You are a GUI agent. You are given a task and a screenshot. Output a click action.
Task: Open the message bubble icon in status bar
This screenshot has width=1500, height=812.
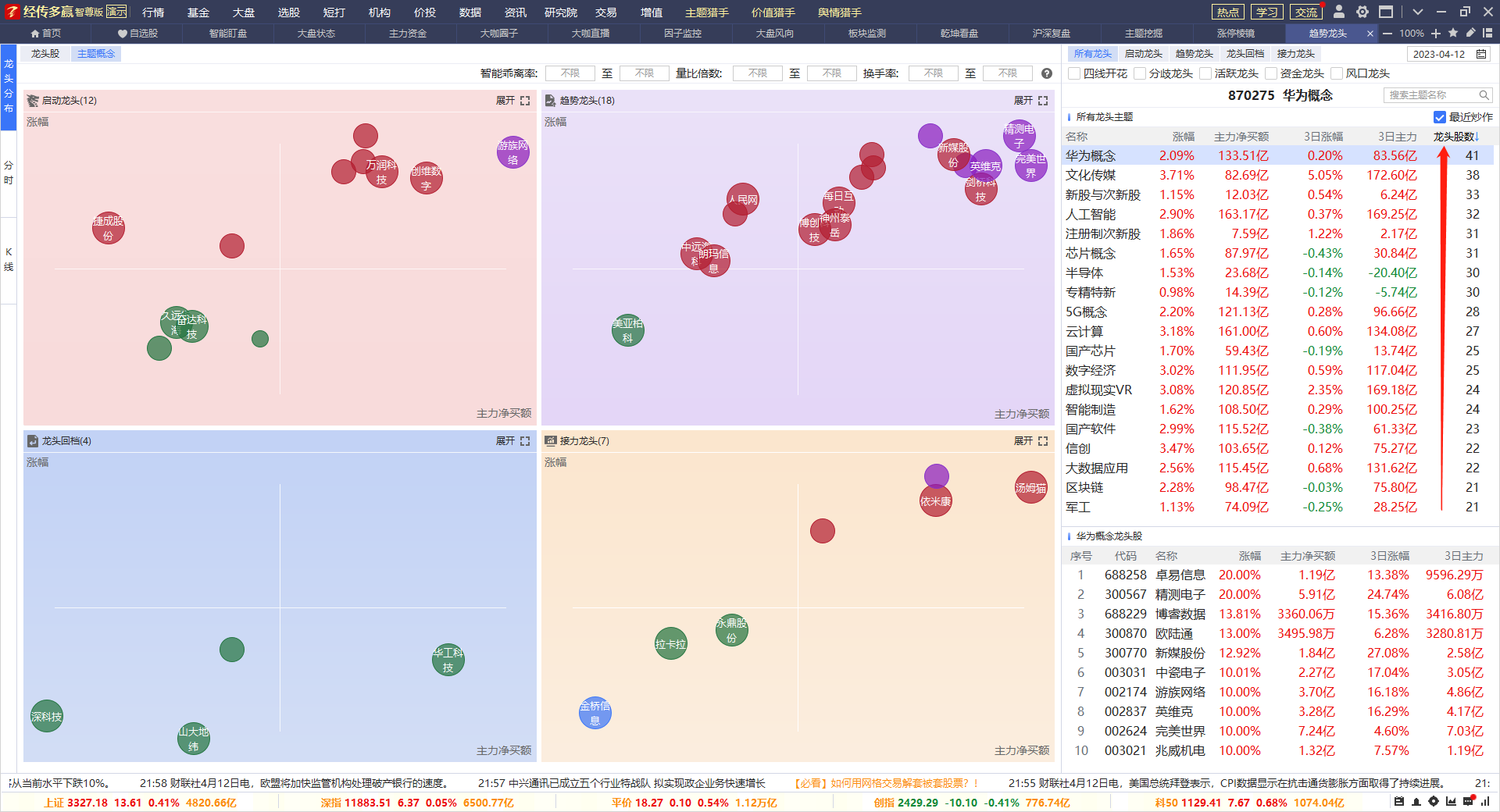(1468, 802)
